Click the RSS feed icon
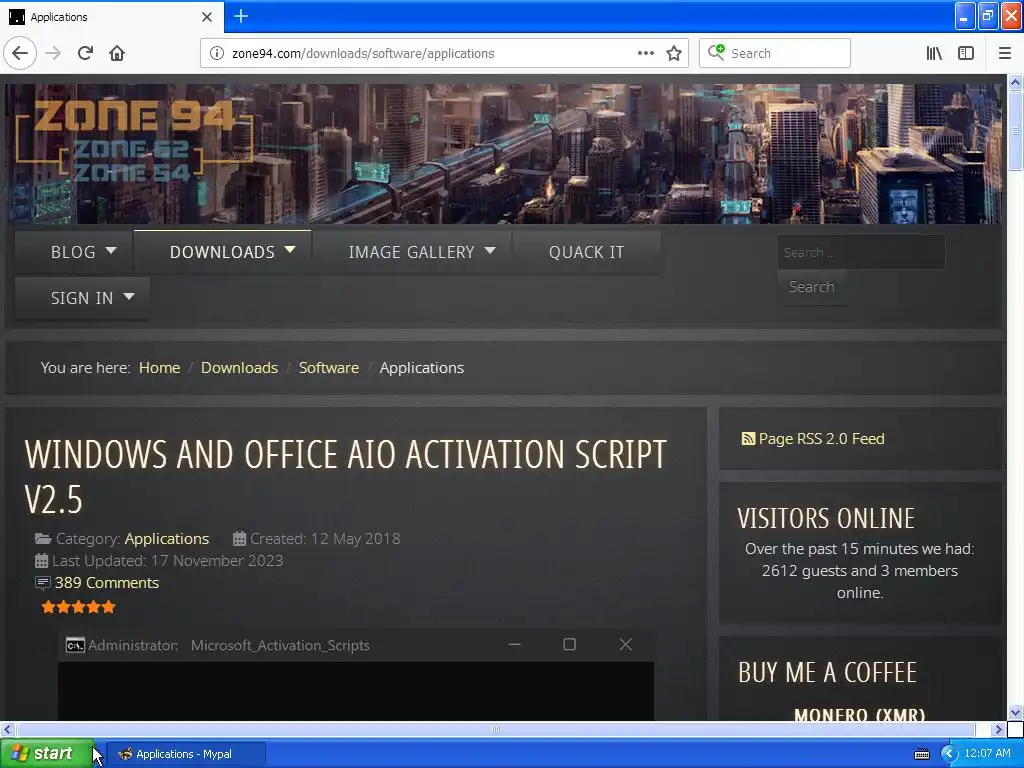Image resolution: width=1024 pixels, height=768 pixels. 748,439
